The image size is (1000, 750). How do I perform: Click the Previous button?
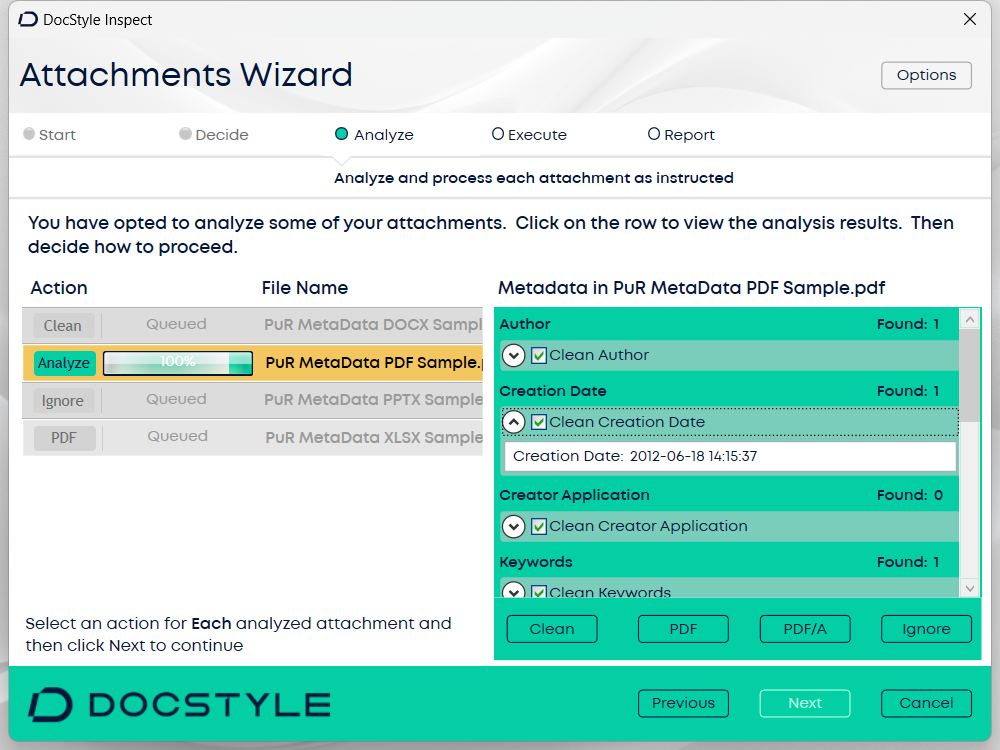pos(683,703)
